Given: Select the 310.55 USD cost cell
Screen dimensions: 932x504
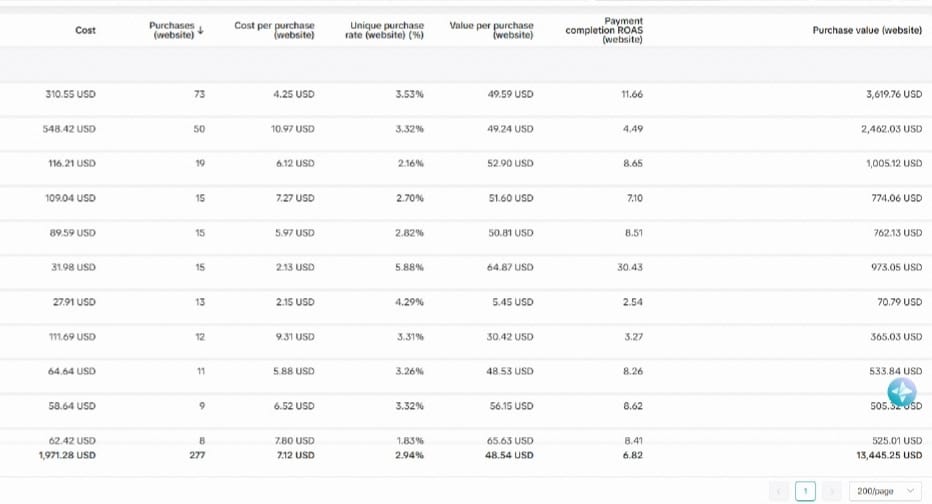Looking at the screenshot, I should point(71,95).
